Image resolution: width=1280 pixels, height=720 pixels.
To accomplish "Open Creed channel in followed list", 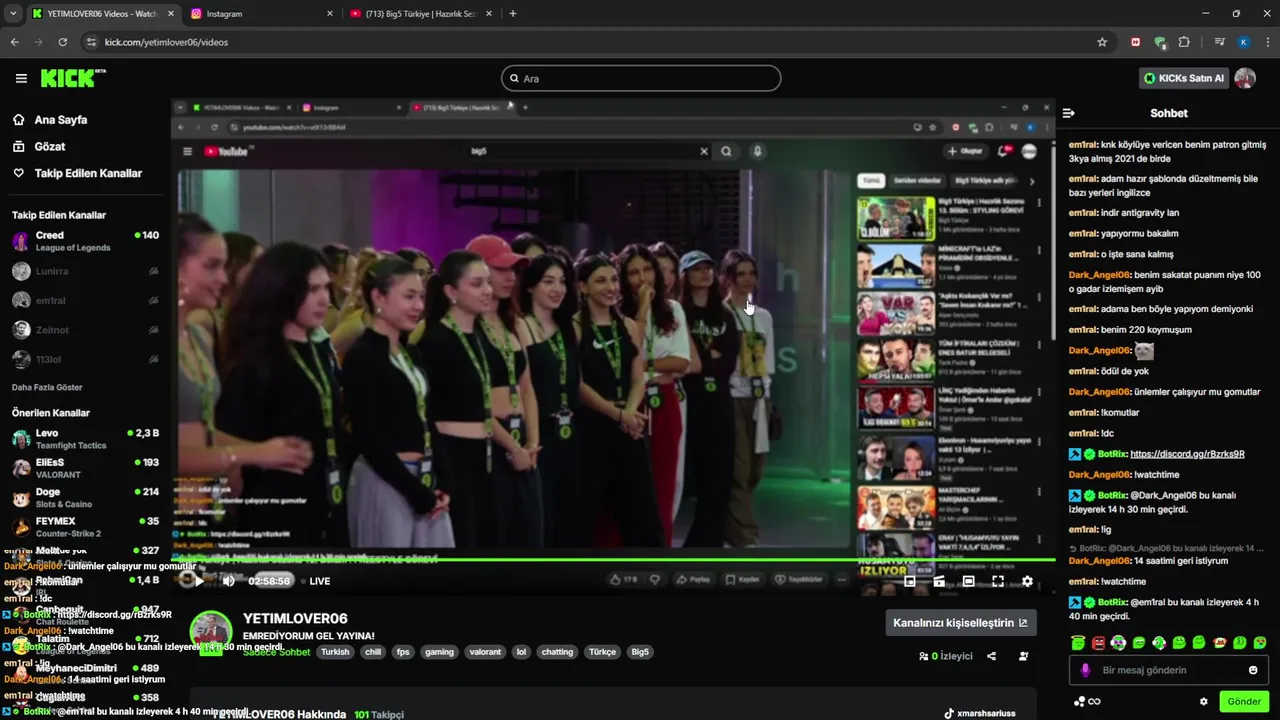I will 85,241.
